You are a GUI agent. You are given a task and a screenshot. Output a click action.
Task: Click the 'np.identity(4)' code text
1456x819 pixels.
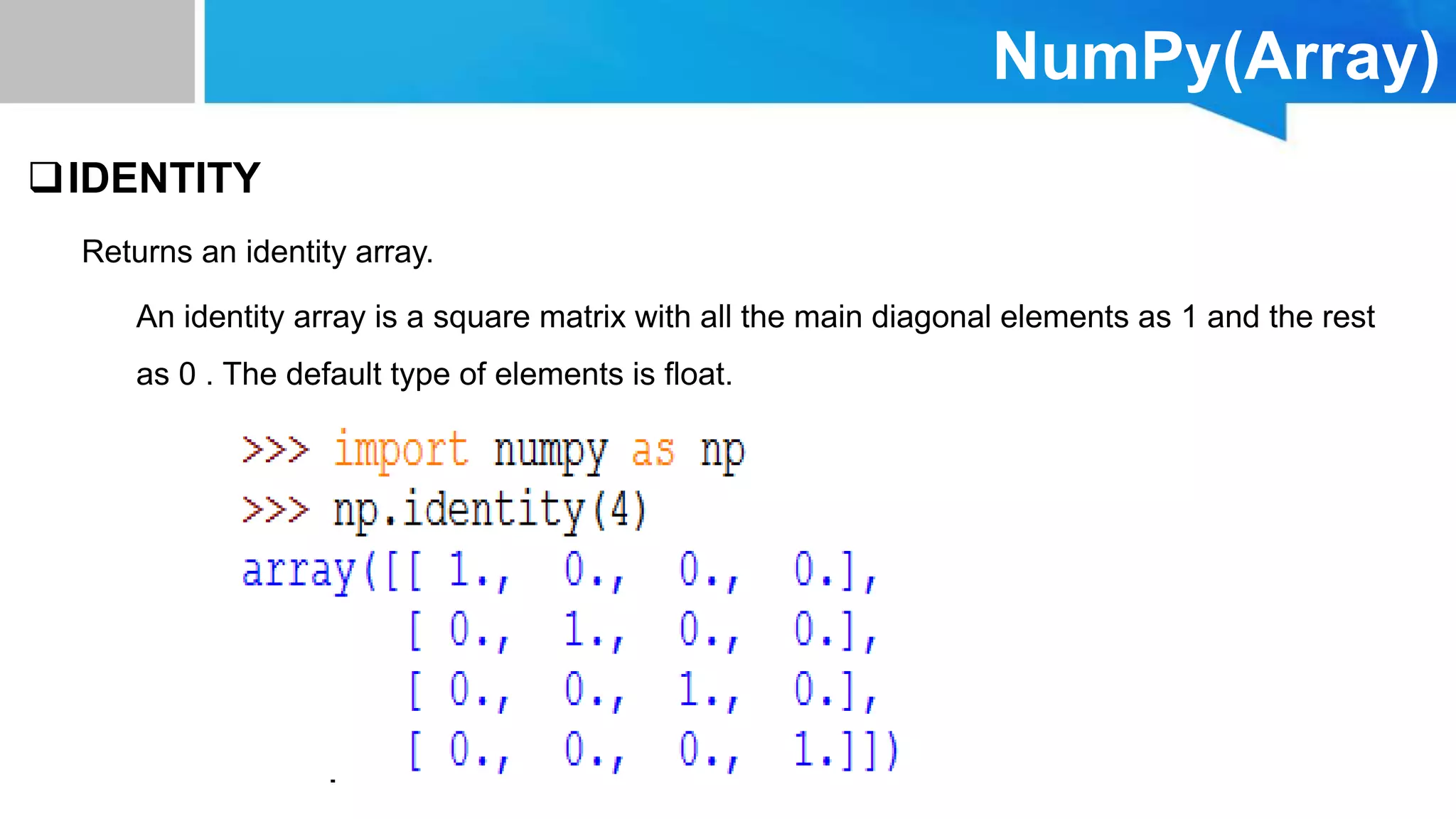pyautogui.click(x=490, y=510)
